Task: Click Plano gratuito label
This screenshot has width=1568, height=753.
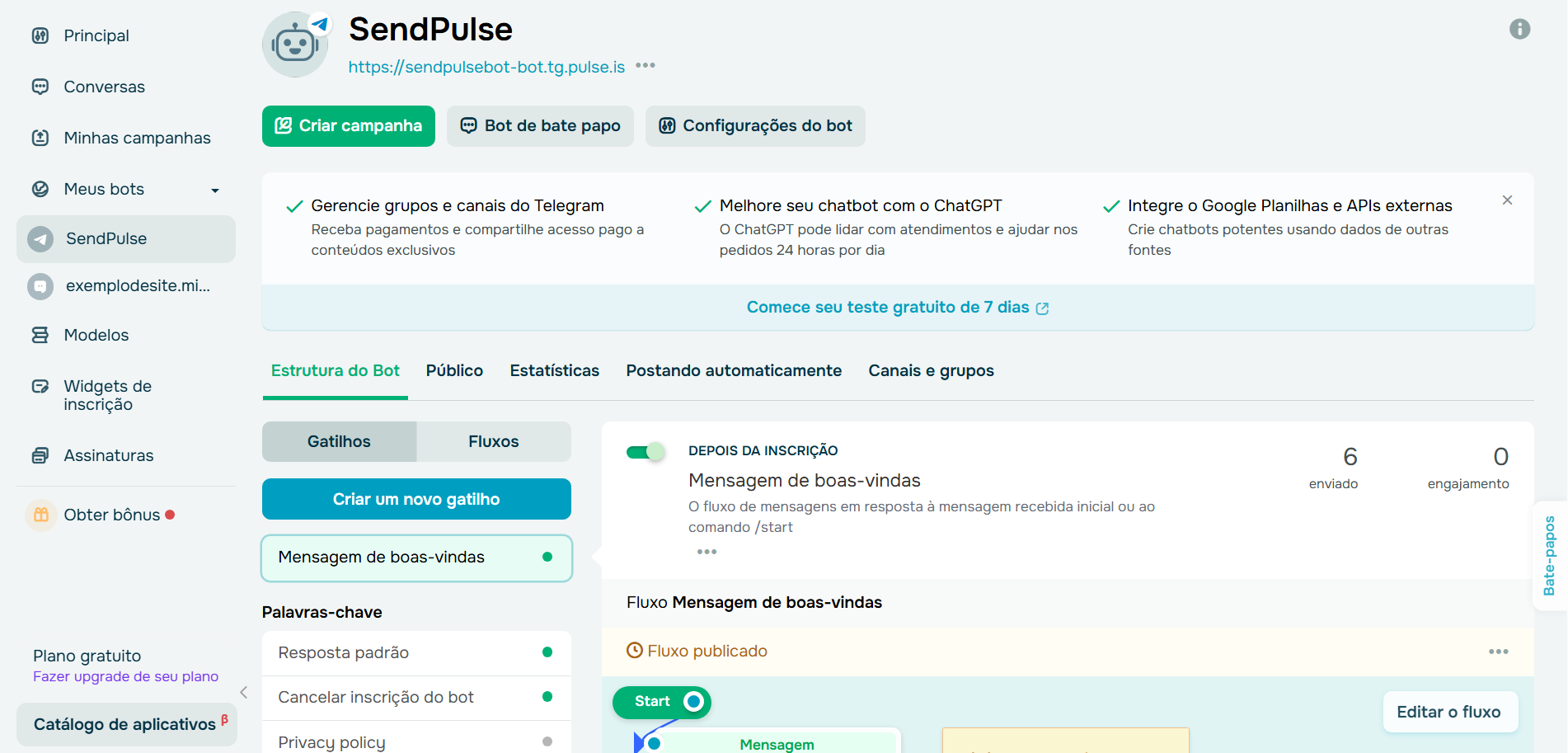Action: [x=87, y=656]
